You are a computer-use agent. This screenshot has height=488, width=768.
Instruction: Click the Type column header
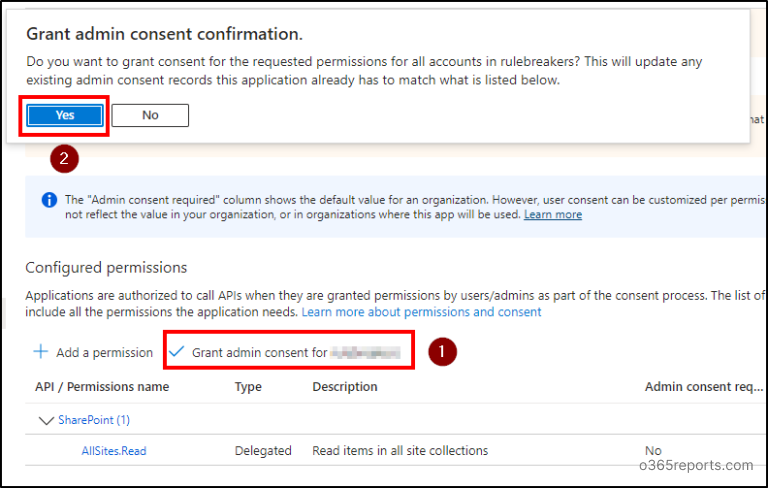pyautogui.click(x=248, y=387)
